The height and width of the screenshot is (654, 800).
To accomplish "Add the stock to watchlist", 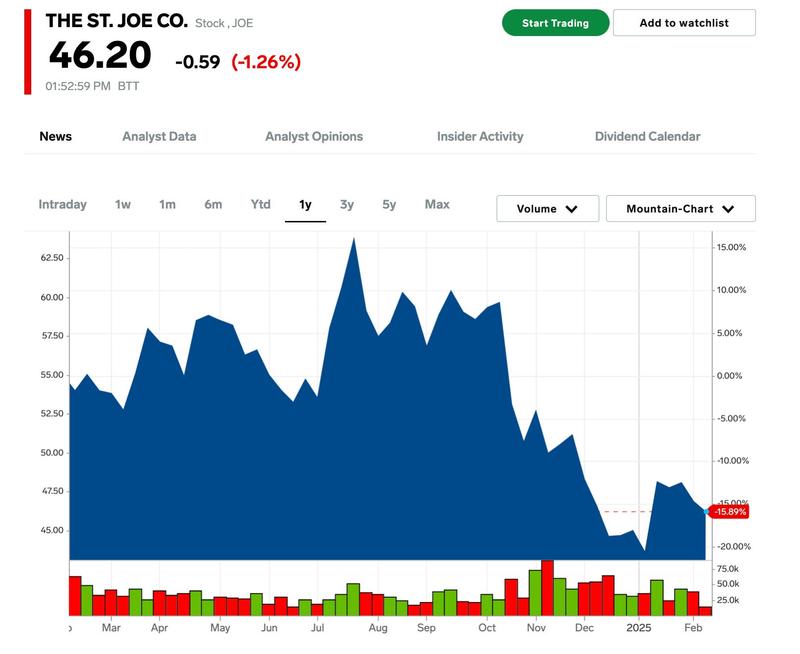I will pos(684,23).
